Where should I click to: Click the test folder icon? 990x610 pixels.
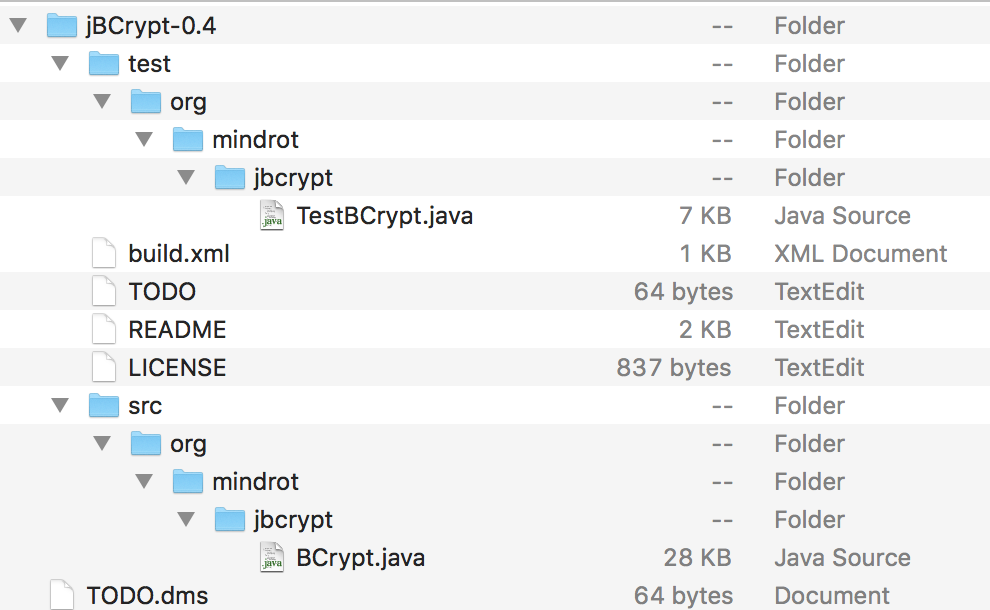[104, 64]
